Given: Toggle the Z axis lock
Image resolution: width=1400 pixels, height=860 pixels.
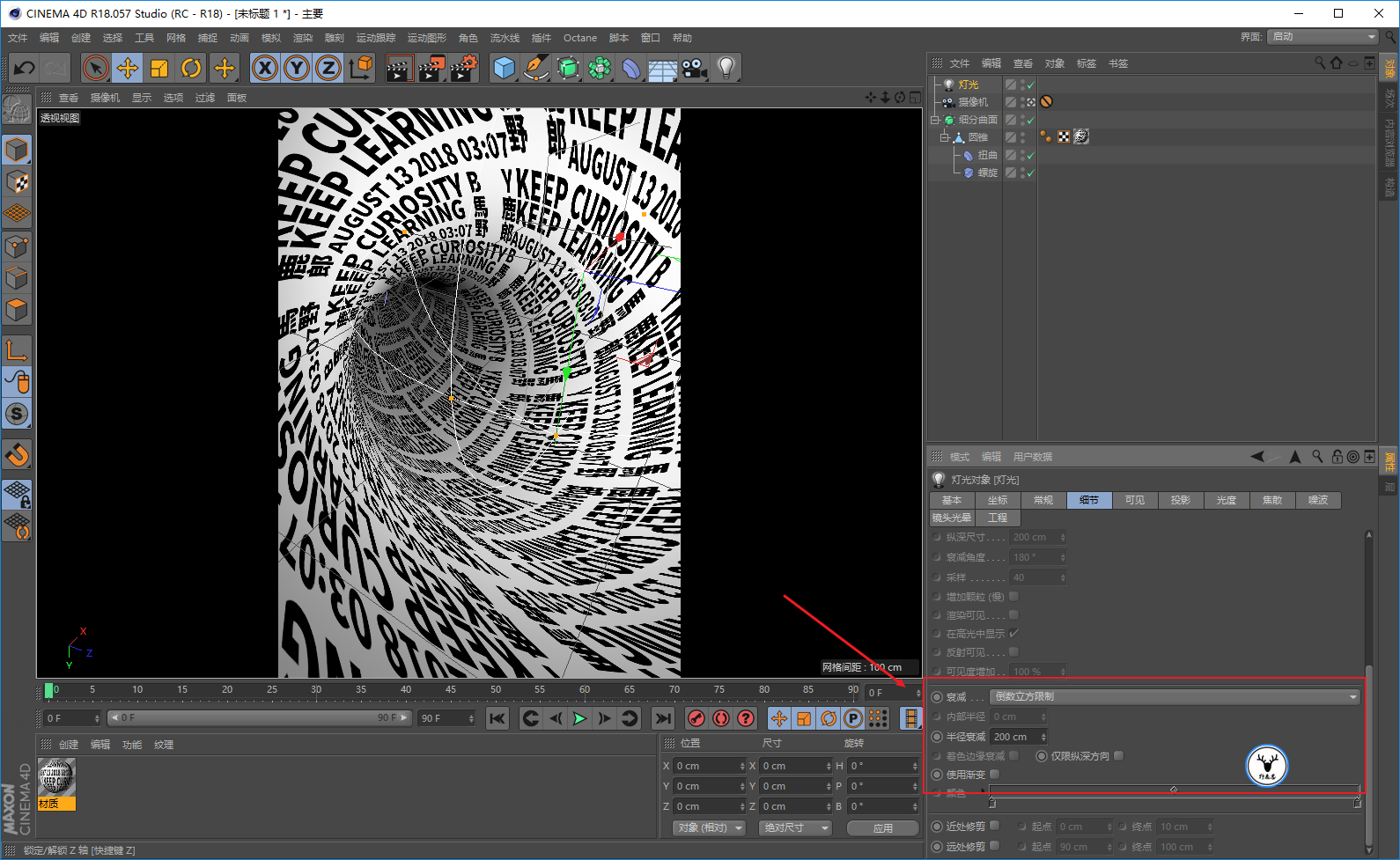Looking at the screenshot, I should [x=328, y=68].
